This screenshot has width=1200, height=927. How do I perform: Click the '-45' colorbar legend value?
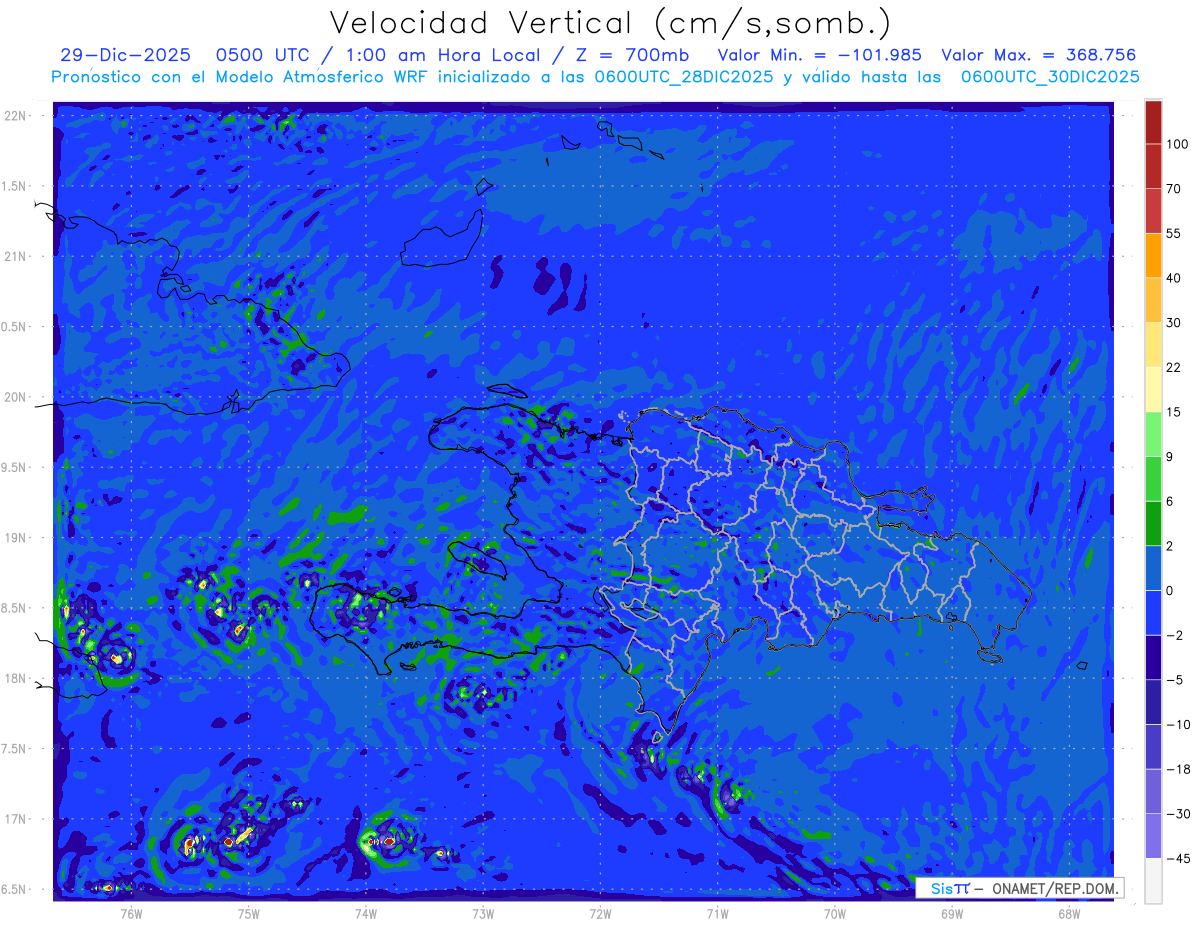pos(1177,858)
